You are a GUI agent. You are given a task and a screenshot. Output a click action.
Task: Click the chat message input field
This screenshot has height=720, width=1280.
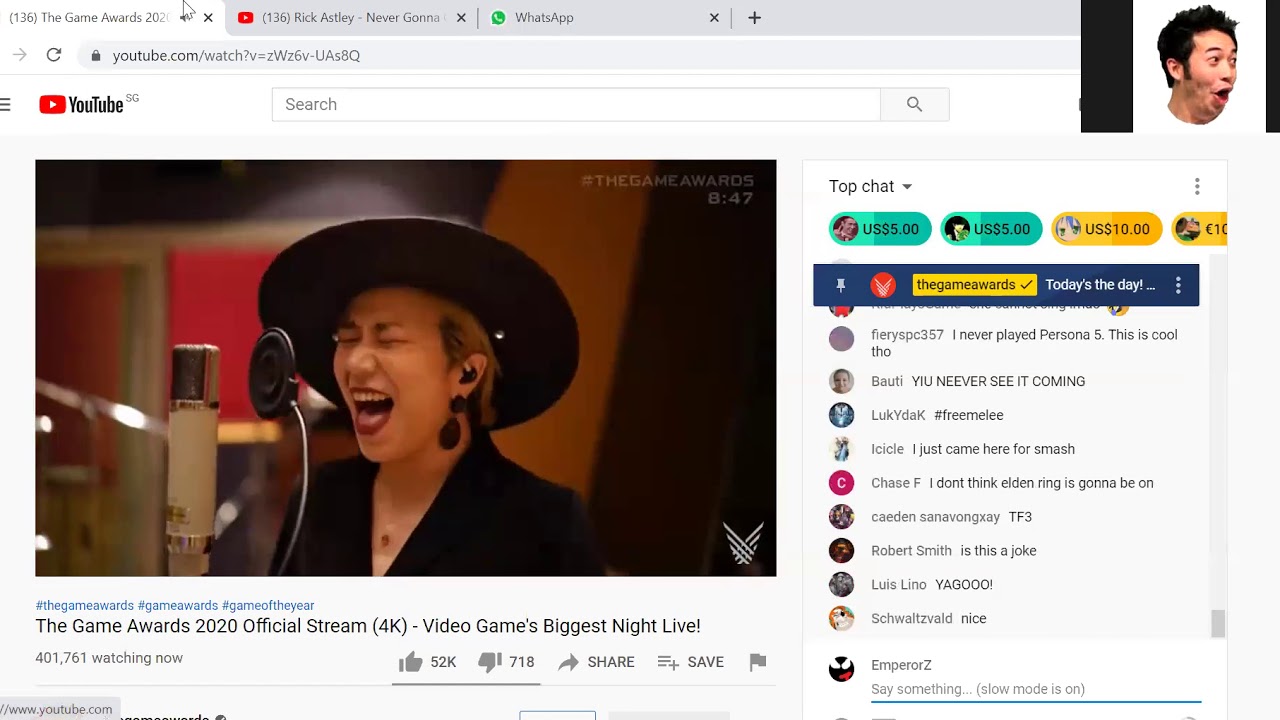pos(1036,689)
